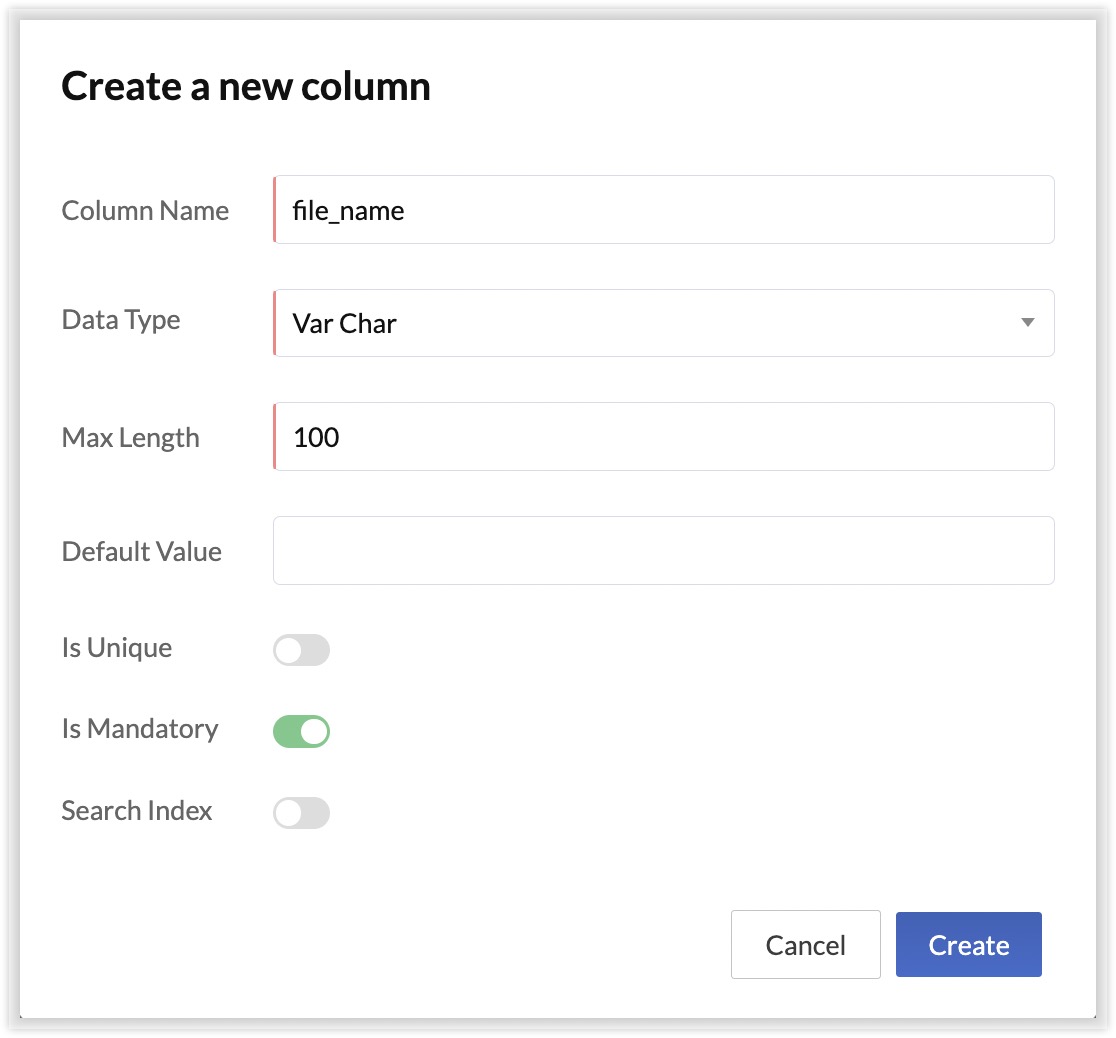Click the "Create a new column" heading
Image resolution: width=1116 pixels, height=1038 pixels.
pyautogui.click(x=246, y=87)
